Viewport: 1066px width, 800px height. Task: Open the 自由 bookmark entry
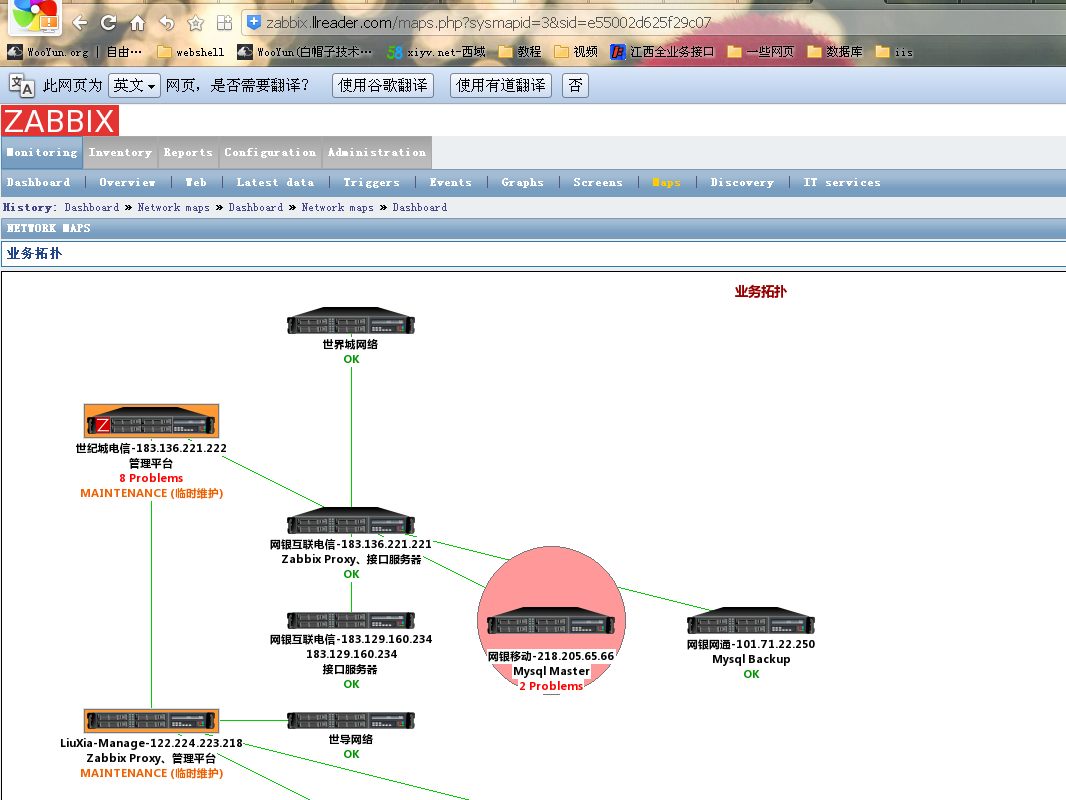coord(124,52)
